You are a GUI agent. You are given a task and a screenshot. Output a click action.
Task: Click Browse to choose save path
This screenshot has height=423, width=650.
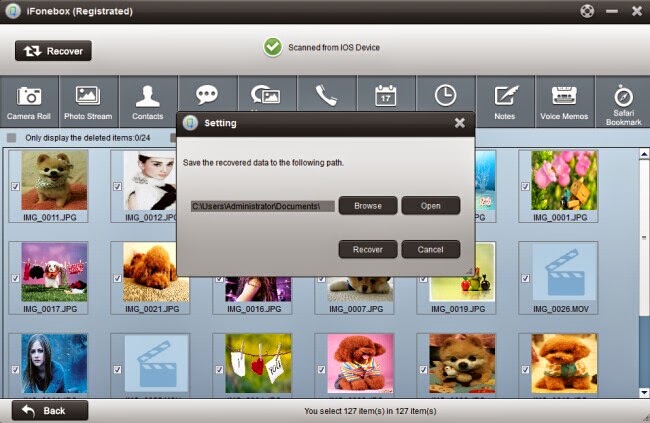[x=368, y=206]
